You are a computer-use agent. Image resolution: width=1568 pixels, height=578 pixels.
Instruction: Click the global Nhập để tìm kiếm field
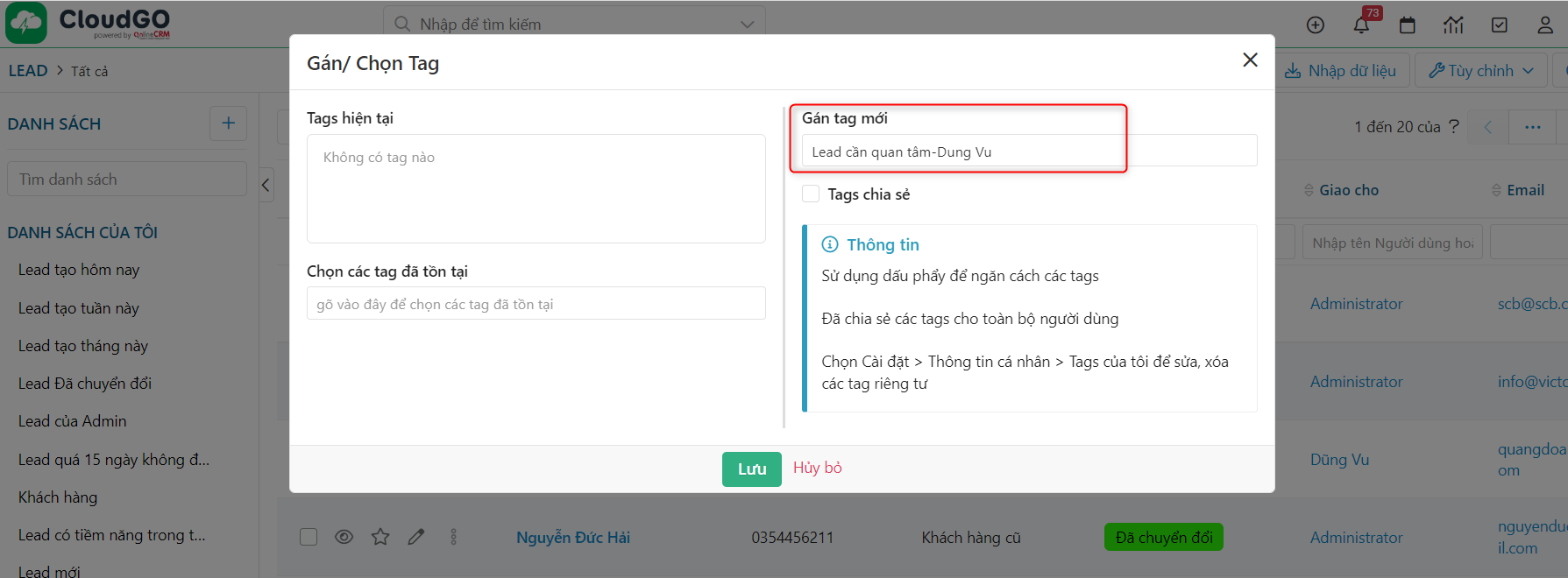574,24
